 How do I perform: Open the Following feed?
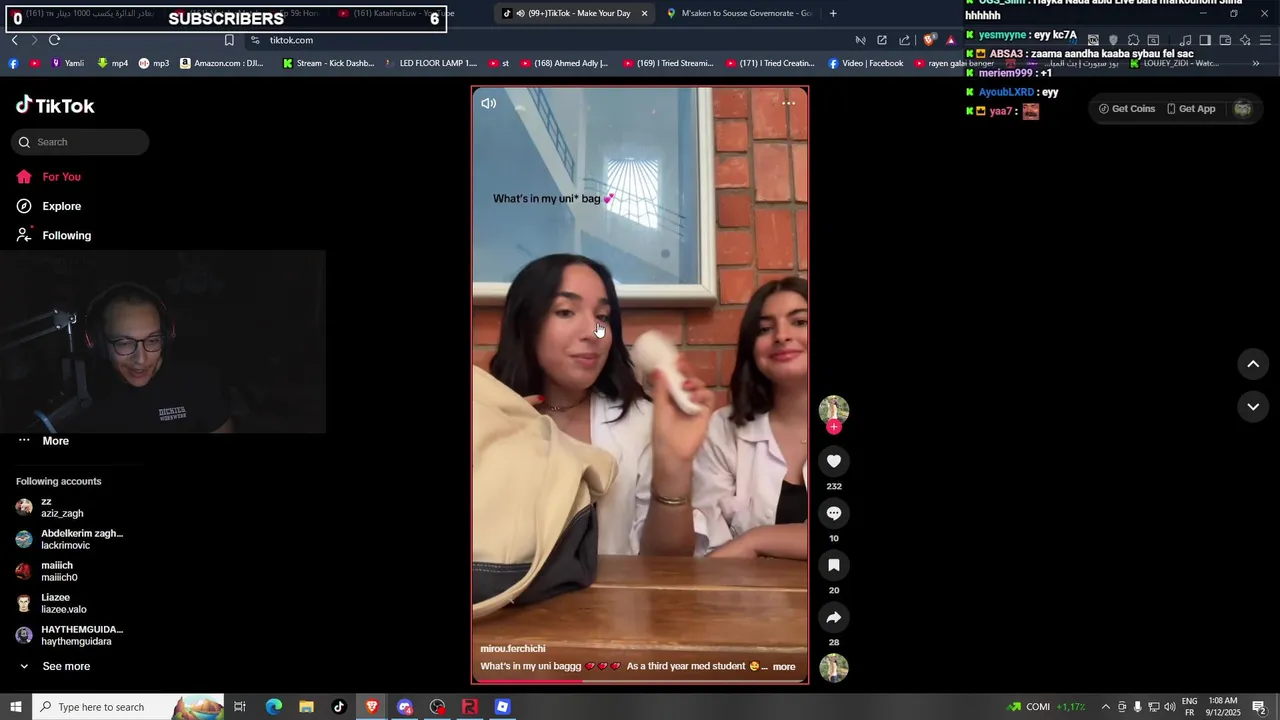click(54, 236)
